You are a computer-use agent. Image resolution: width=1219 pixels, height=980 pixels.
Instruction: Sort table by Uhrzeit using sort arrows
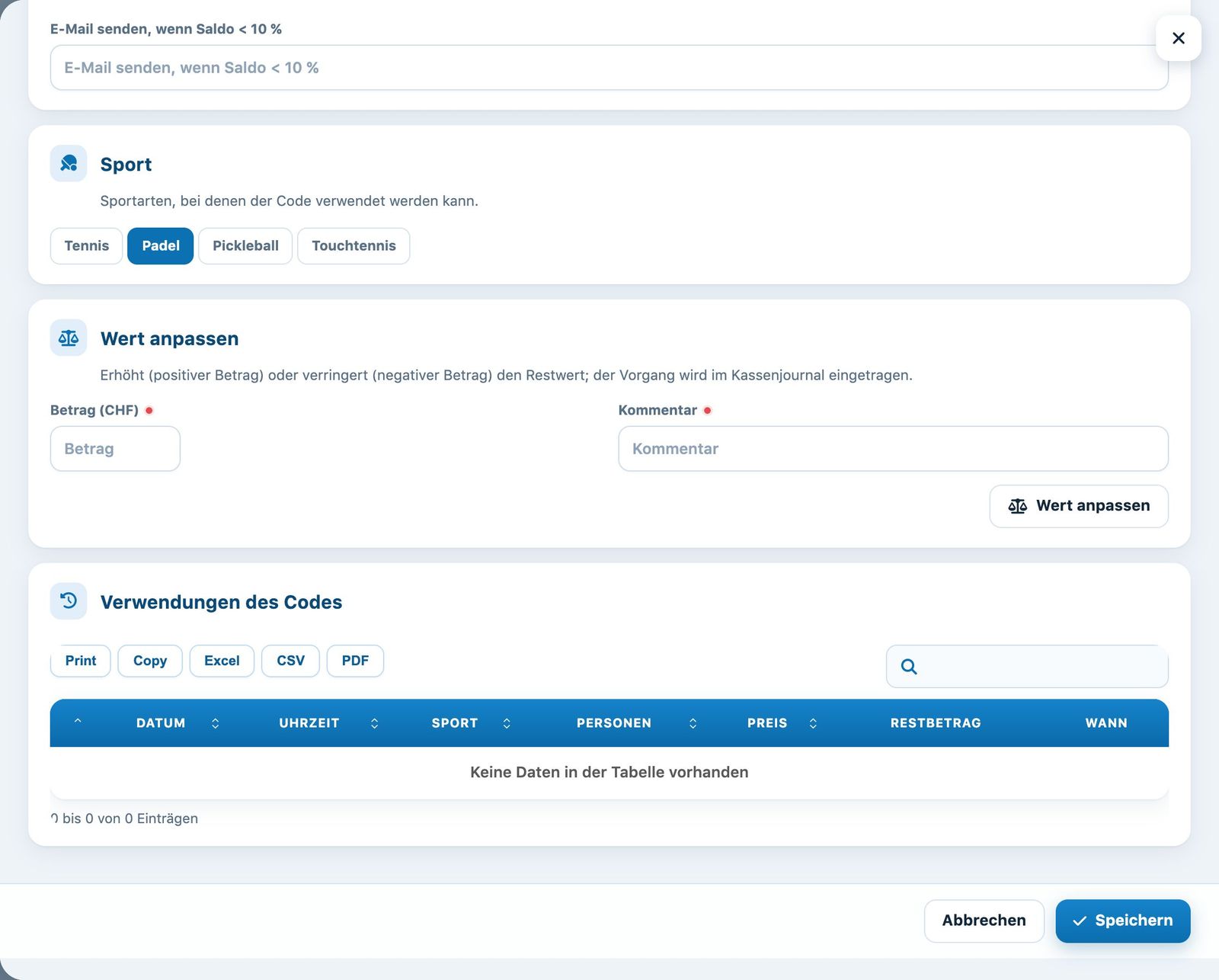pos(375,723)
